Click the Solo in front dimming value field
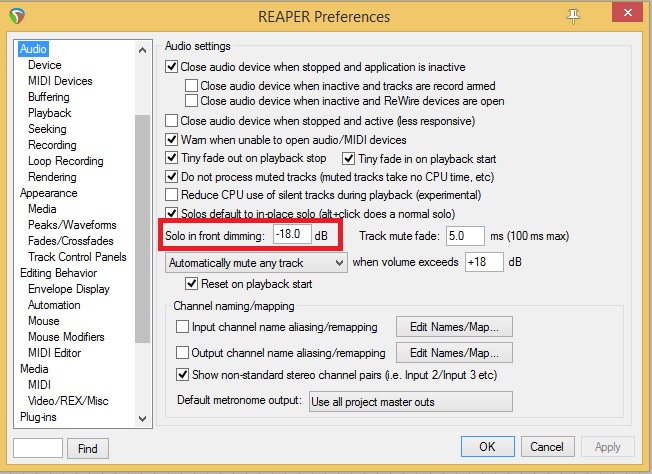This screenshot has height=474, width=652. [x=292, y=235]
